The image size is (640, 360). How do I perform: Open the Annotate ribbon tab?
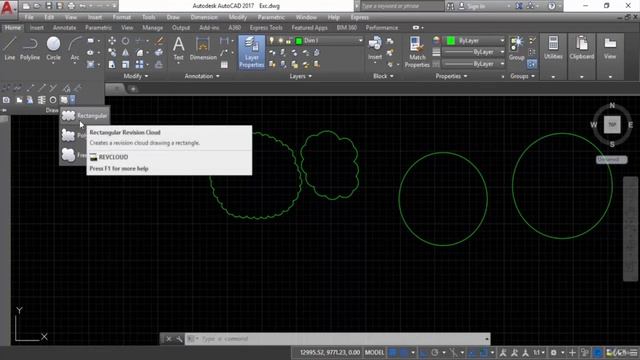(x=64, y=28)
